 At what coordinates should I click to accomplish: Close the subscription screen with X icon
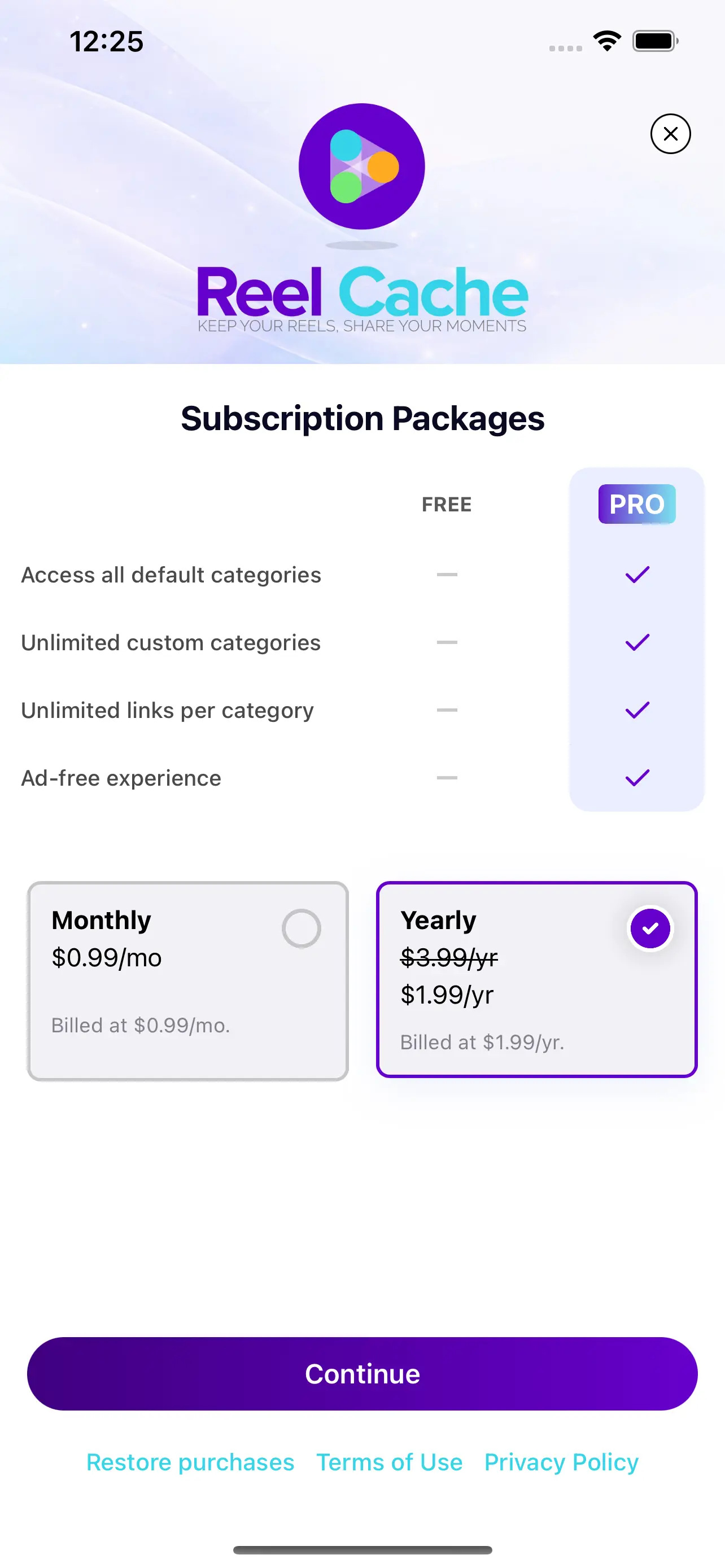670,134
